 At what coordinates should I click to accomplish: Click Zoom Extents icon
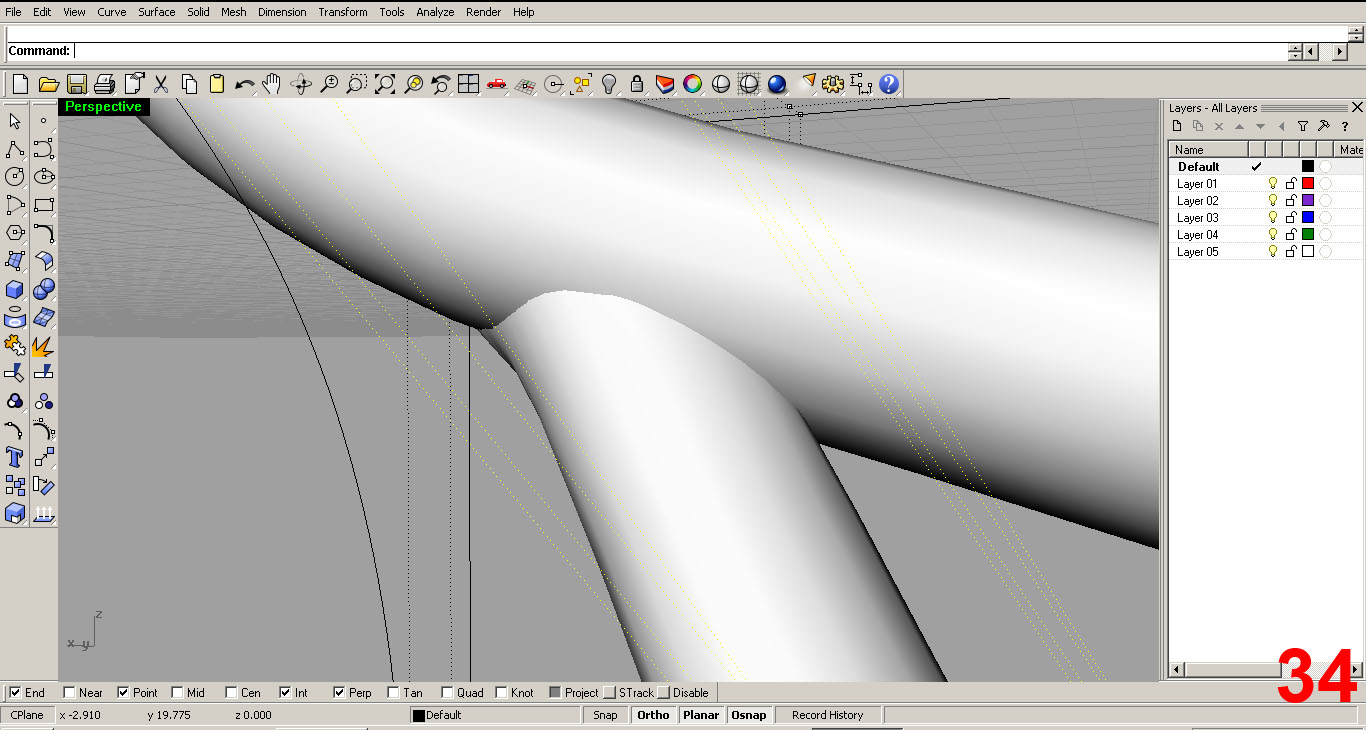click(x=385, y=84)
